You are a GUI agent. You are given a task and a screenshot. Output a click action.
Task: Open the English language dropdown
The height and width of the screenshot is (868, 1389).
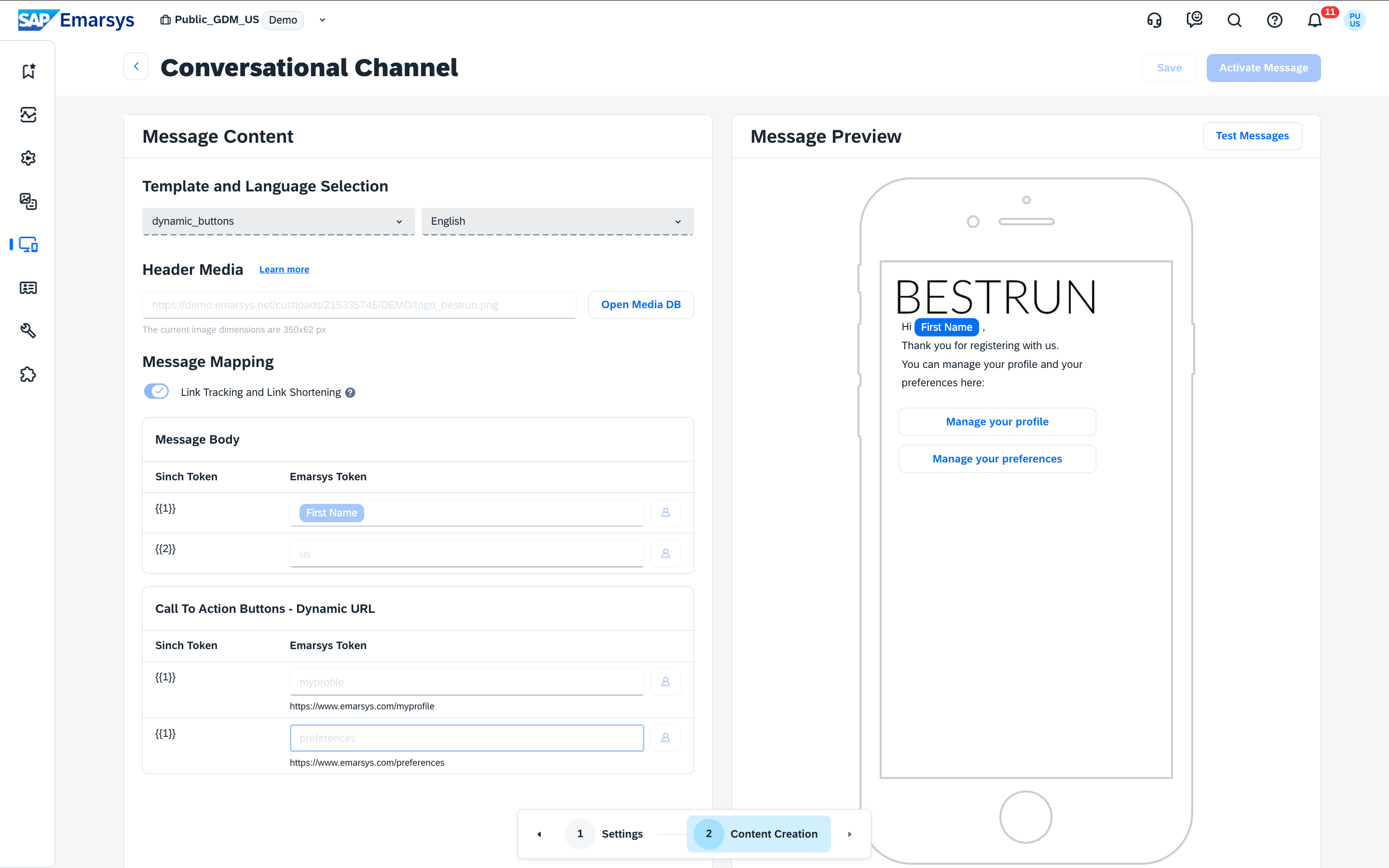(557, 221)
